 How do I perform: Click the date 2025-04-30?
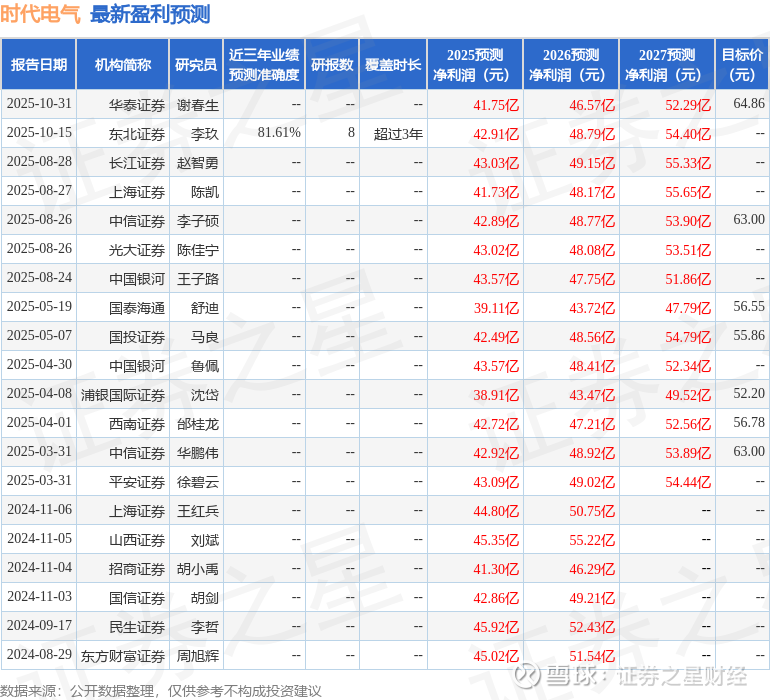(x=39, y=364)
